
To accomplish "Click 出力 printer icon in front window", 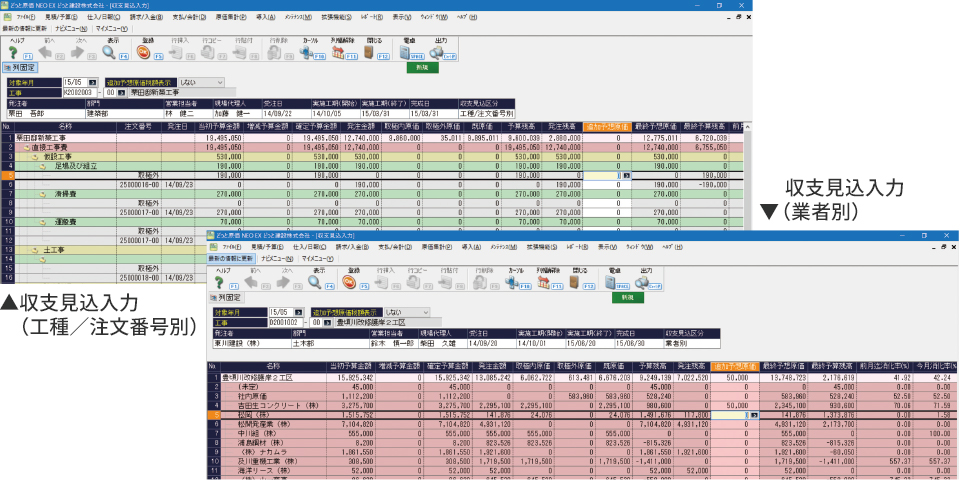I will [x=643, y=282].
